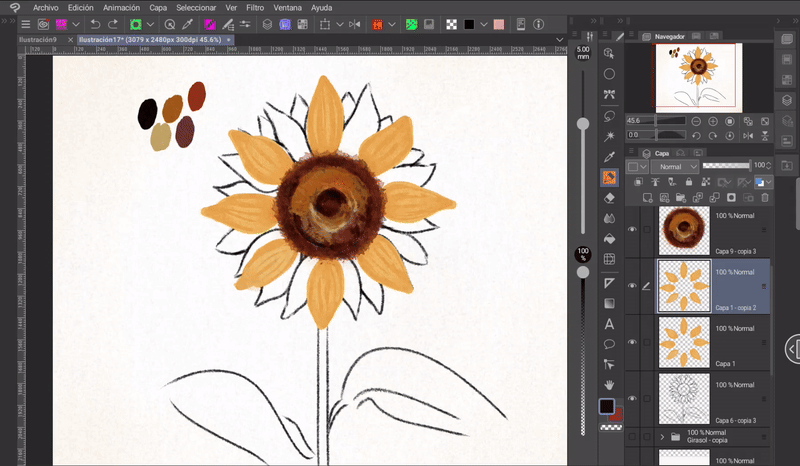The image size is (800, 466).
Task: Open the Ayuda menu
Action: [322, 7]
